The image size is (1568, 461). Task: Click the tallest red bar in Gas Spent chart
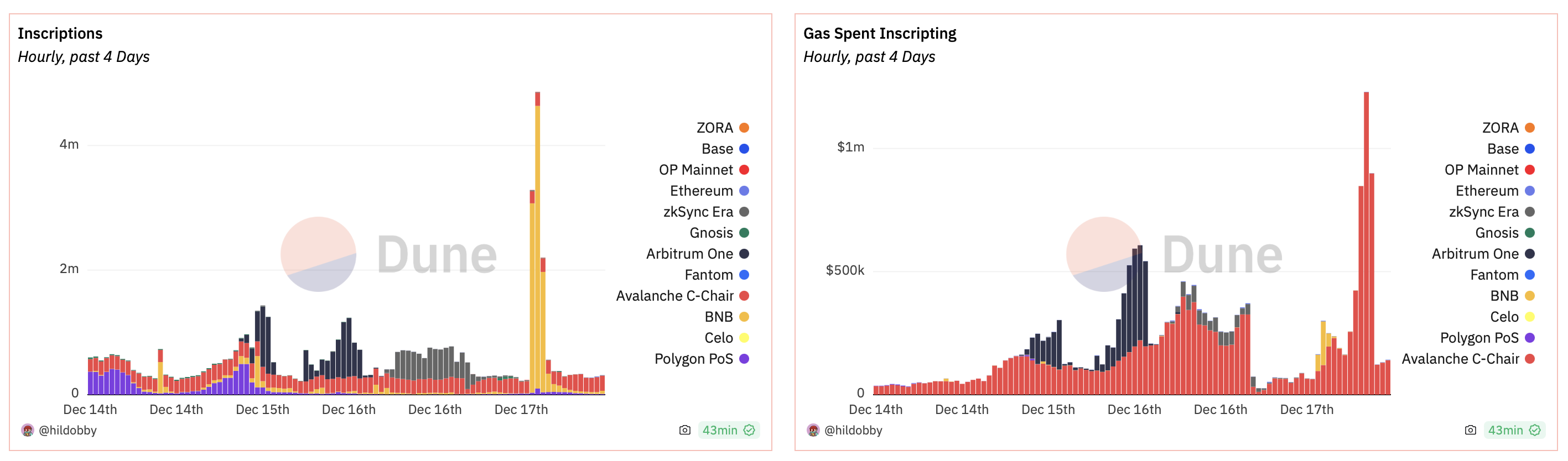tap(1367, 243)
